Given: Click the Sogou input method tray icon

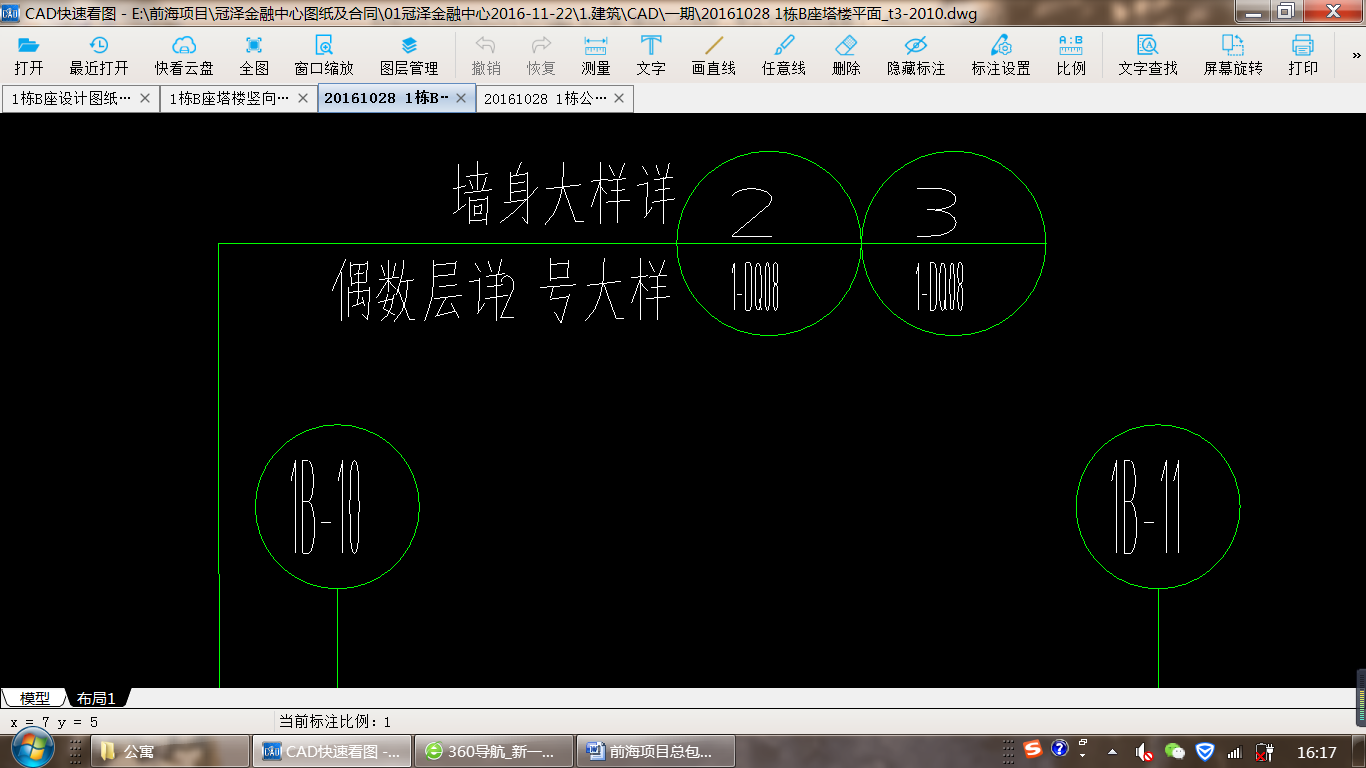Looking at the screenshot, I should 1033,749.
